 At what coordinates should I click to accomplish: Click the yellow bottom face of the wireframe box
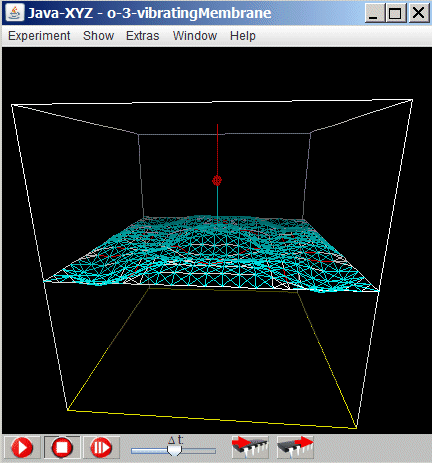pyautogui.click(x=213, y=357)
